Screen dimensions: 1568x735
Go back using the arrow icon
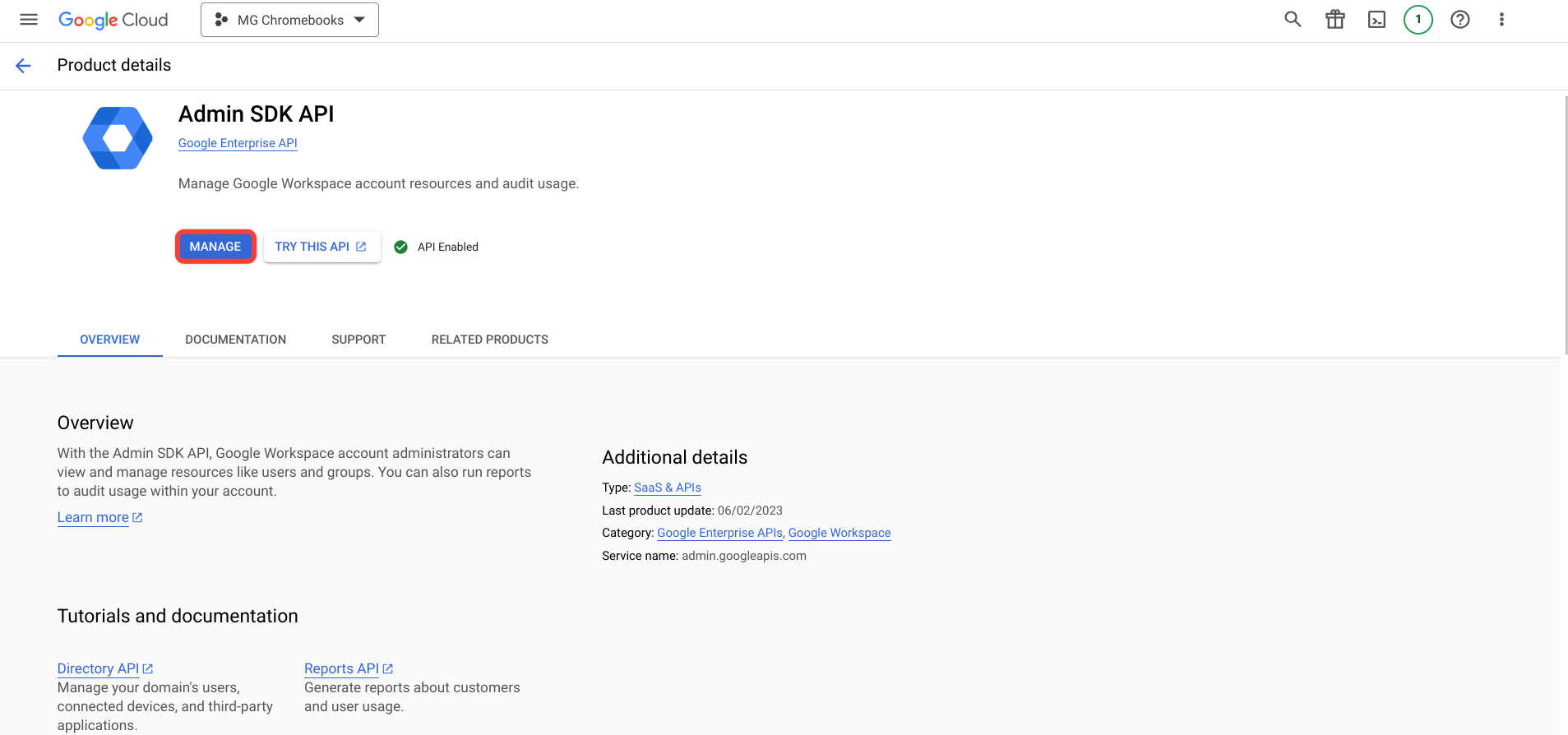(23, 66)
